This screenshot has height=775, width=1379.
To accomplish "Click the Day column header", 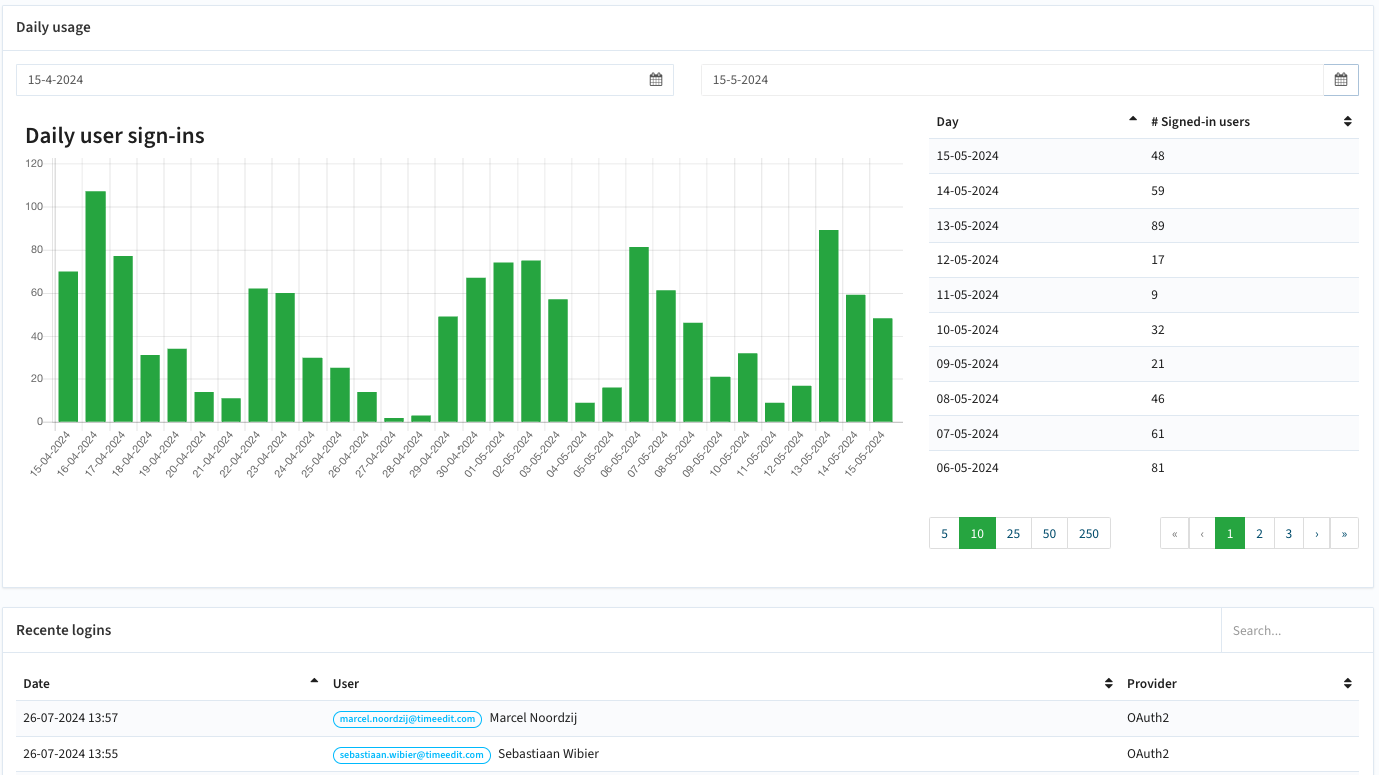I will pyautogui.click(x=947, y=122).
